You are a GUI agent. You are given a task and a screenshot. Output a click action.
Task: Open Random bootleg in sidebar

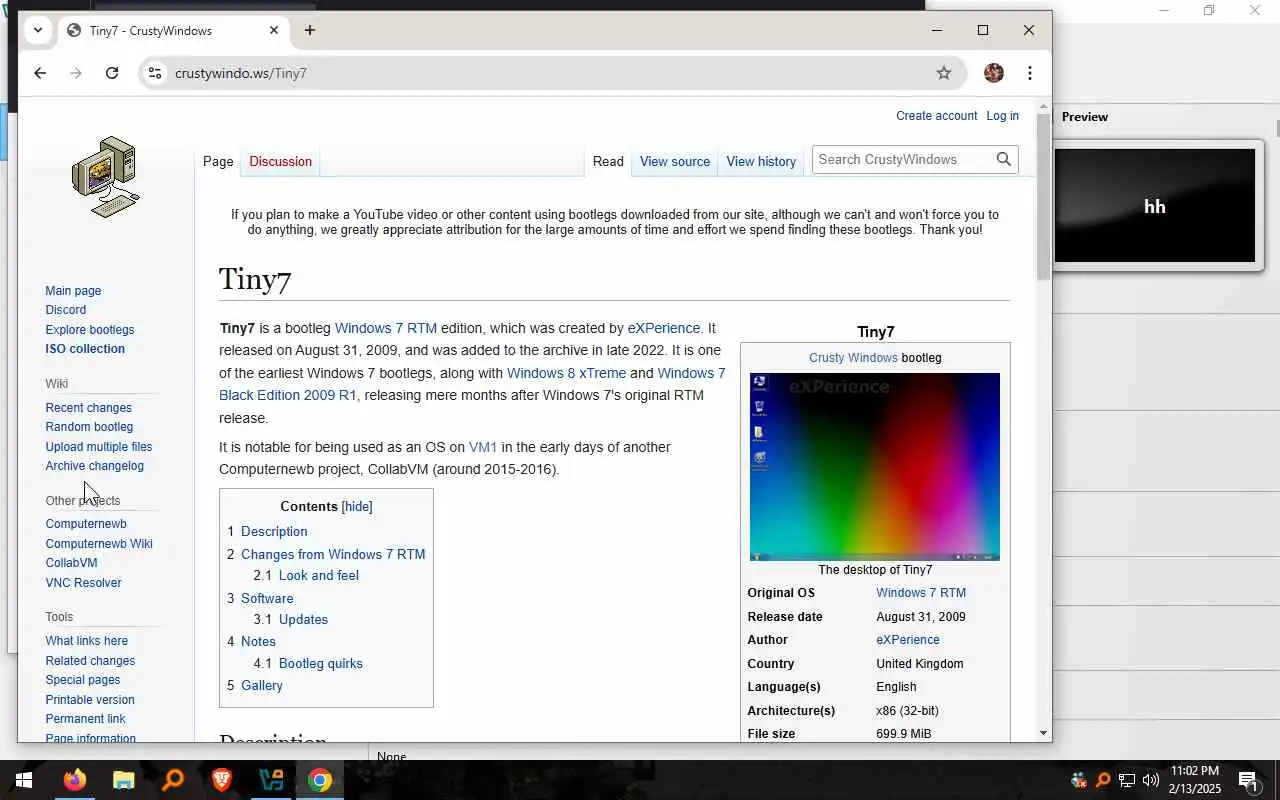[x=89, y=427]
